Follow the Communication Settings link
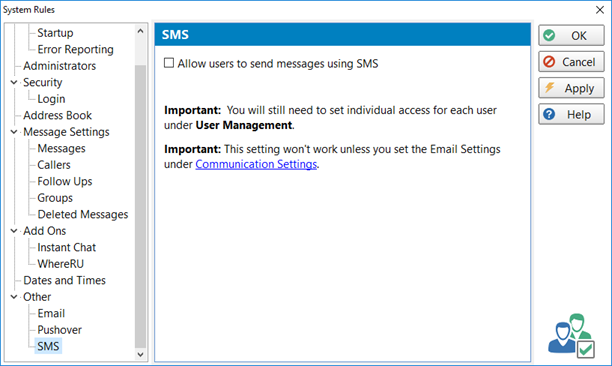The height and width of the screenshot is (366, 612). click(x=256, y=164)
